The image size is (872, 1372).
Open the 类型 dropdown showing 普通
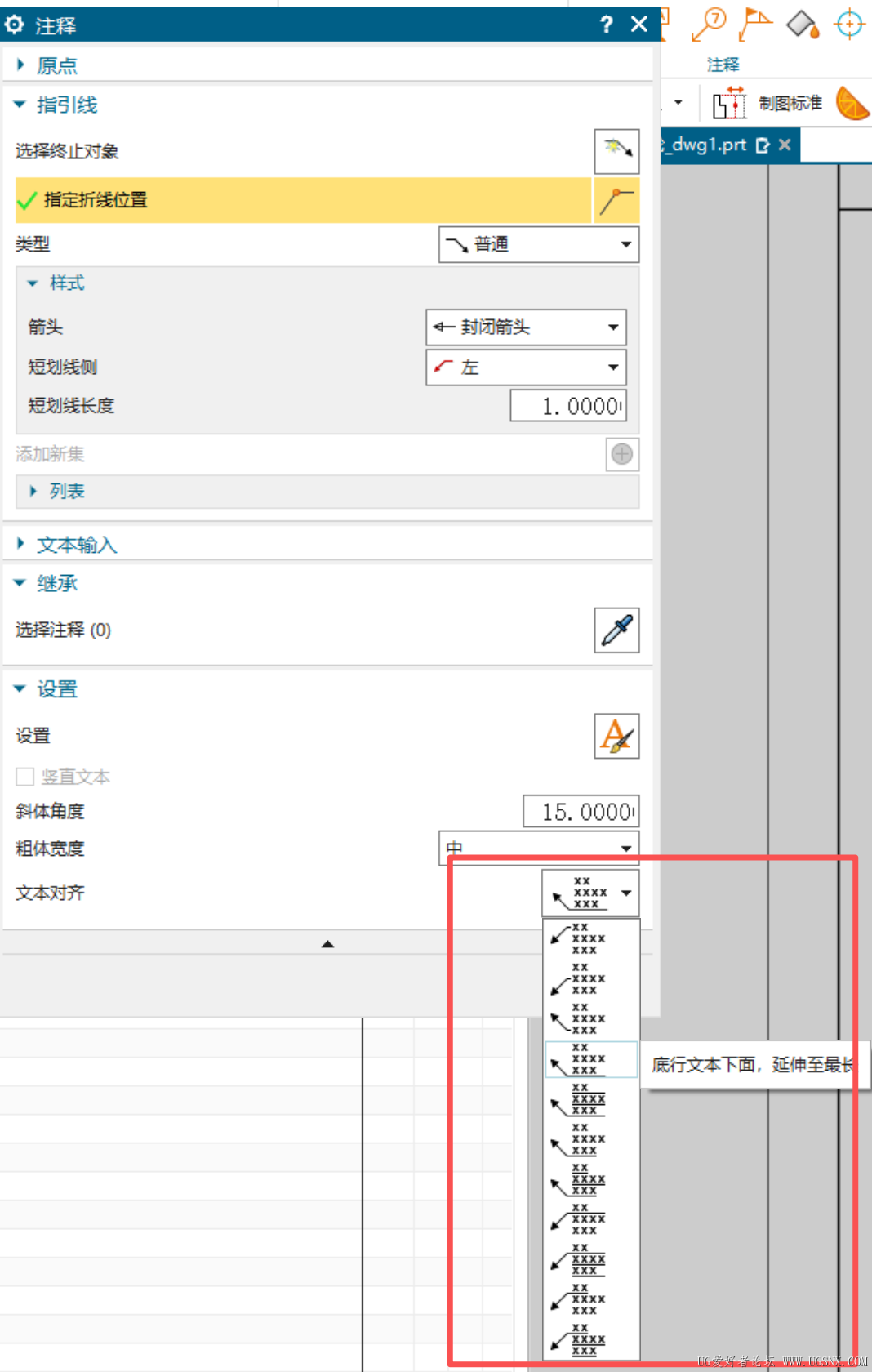(x=539, y=244)
